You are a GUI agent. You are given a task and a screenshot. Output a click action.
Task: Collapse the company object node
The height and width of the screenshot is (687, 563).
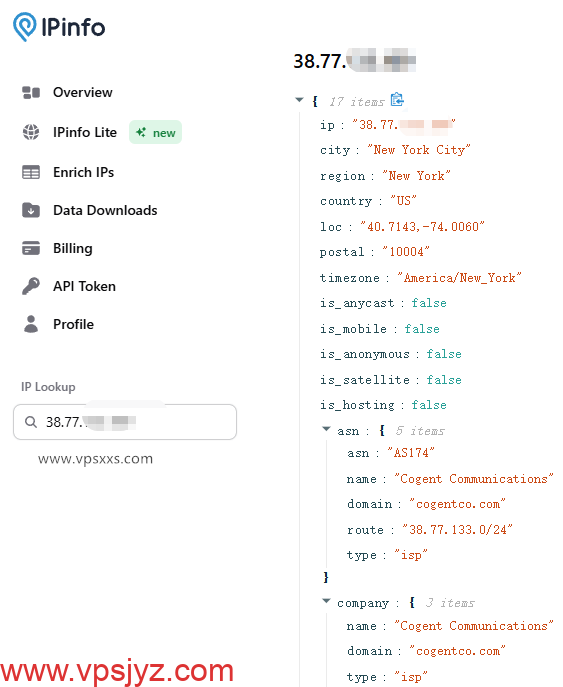click(326, 601)
